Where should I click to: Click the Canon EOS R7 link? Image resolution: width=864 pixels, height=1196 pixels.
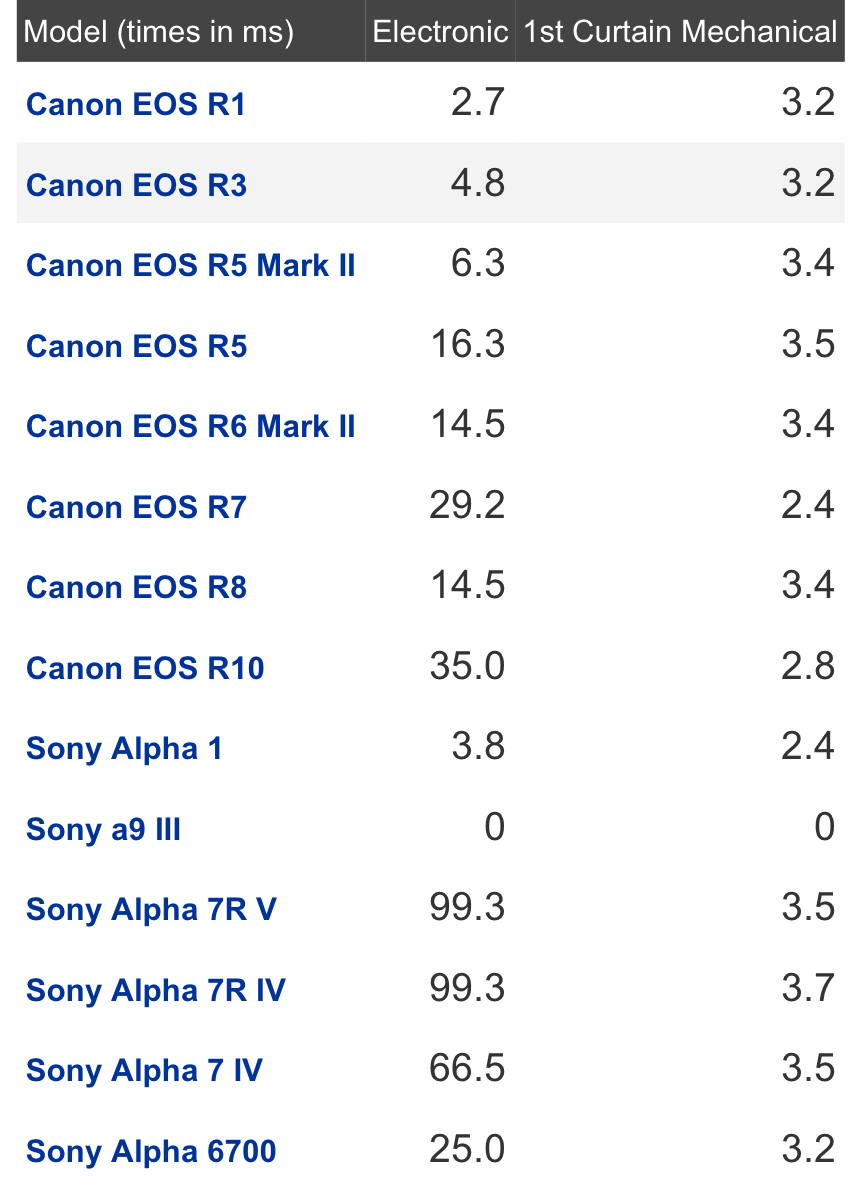[136, 507]
